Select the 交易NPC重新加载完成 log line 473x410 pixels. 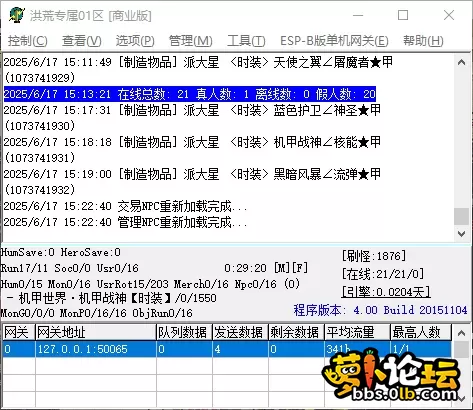(125, 206)
